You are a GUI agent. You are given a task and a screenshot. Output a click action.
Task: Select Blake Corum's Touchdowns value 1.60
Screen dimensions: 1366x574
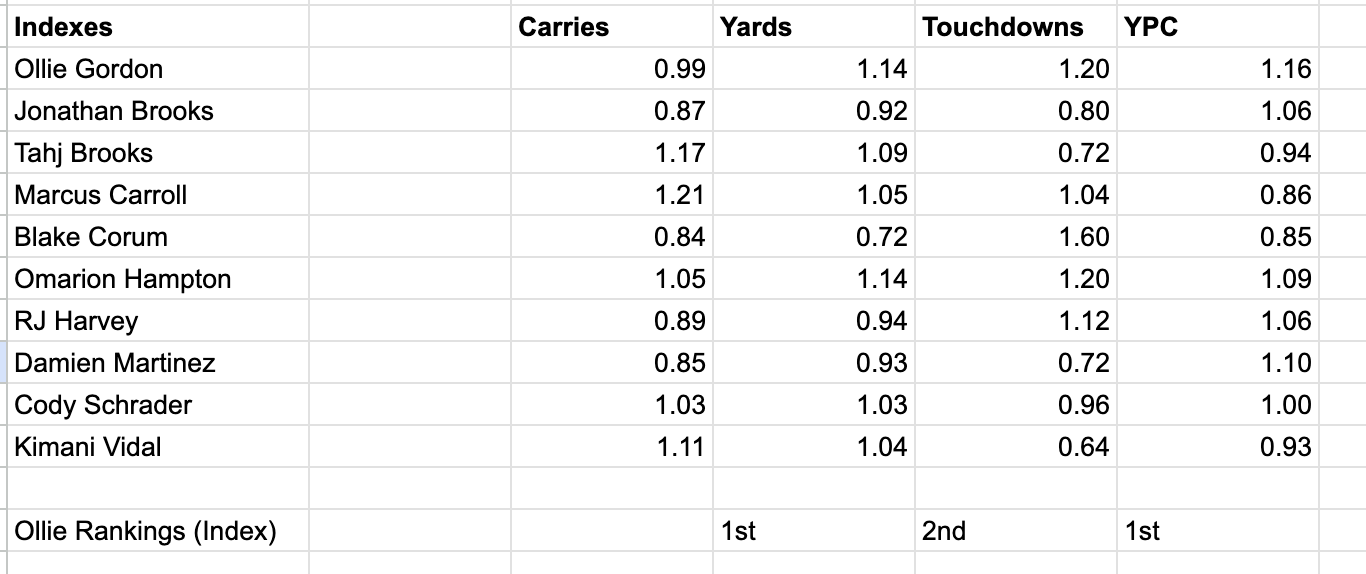click(x=1083, y=237)
